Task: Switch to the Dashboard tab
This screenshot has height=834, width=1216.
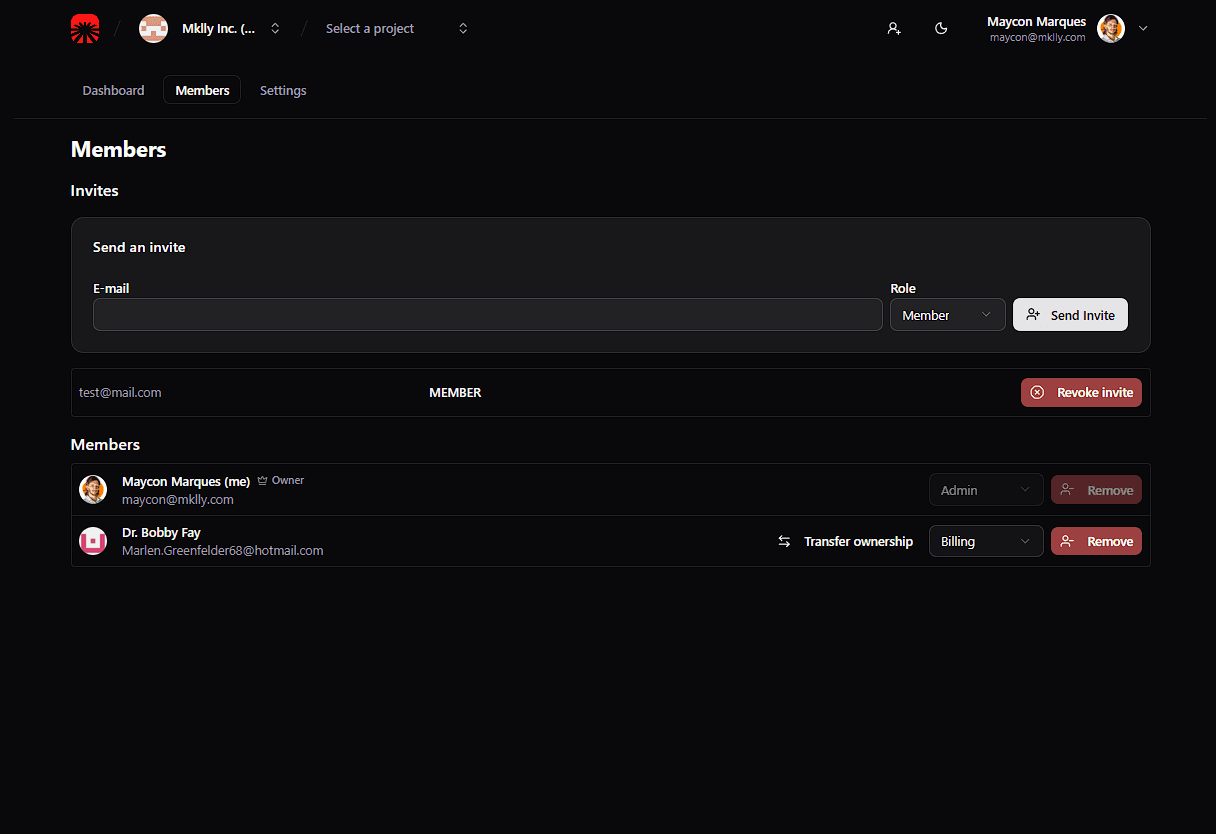Action: tap(113, 90)
